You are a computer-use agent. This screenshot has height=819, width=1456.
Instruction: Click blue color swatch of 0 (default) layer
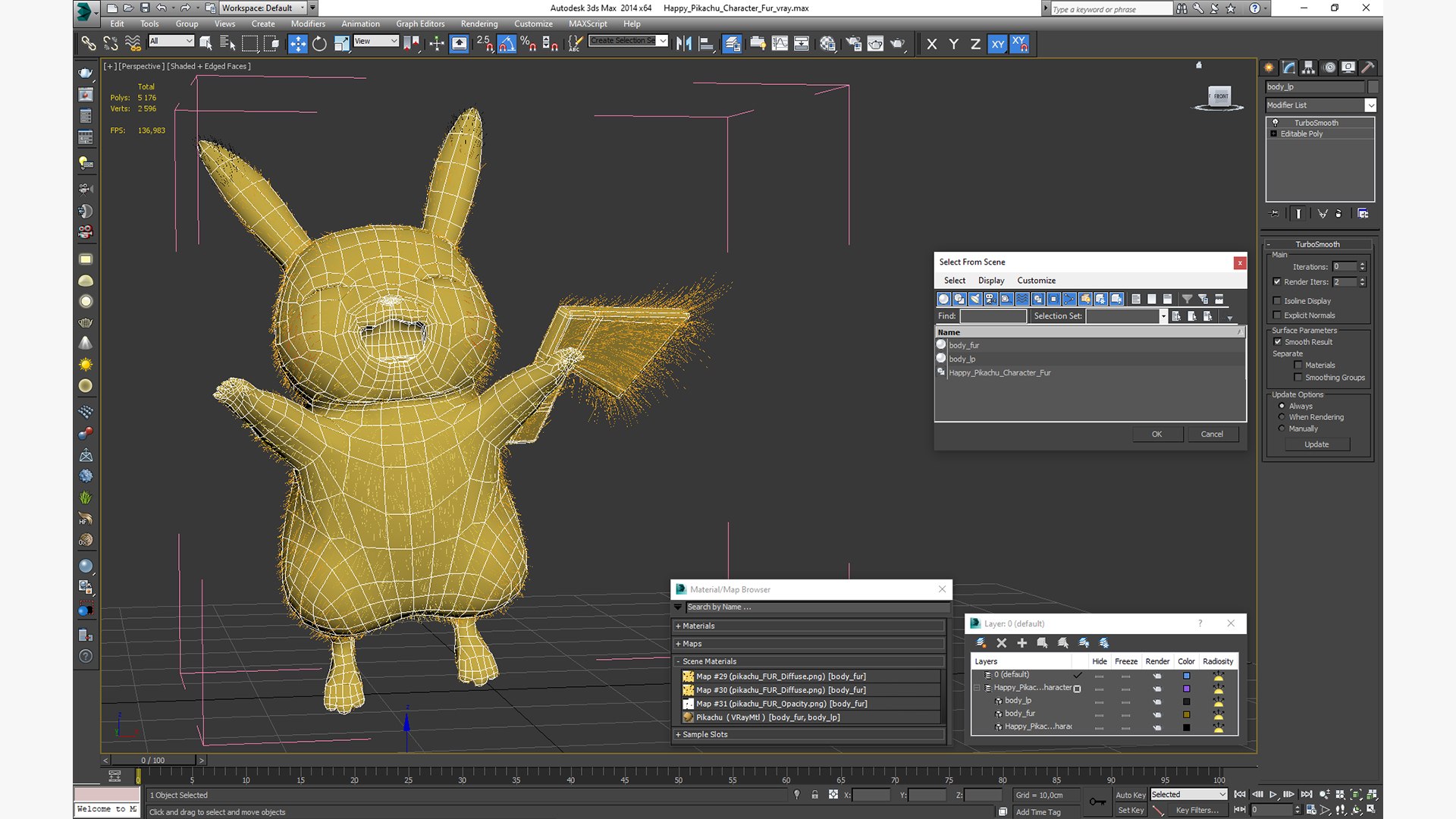click(x=1187, y=676)
